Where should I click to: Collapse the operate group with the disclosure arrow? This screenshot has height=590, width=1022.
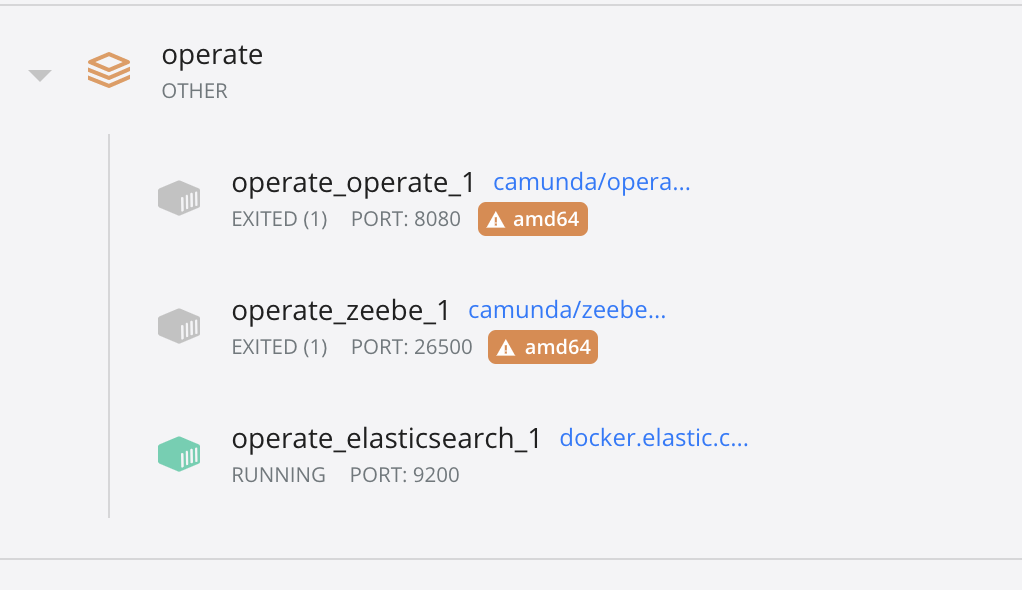point(39,74)
